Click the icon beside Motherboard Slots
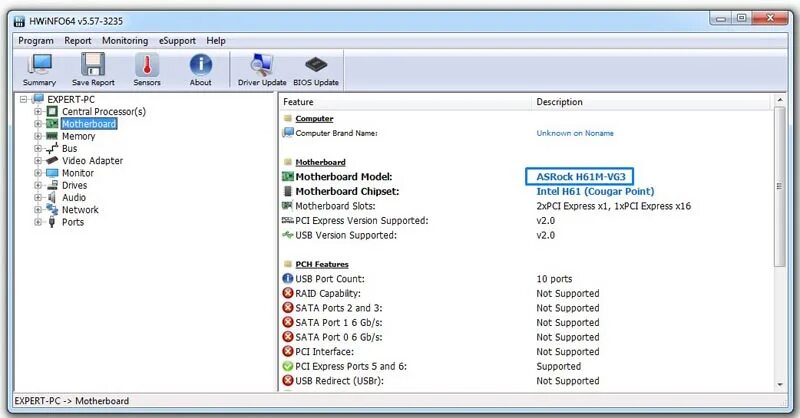The image size is (800, 418). (x=287, y=206)
